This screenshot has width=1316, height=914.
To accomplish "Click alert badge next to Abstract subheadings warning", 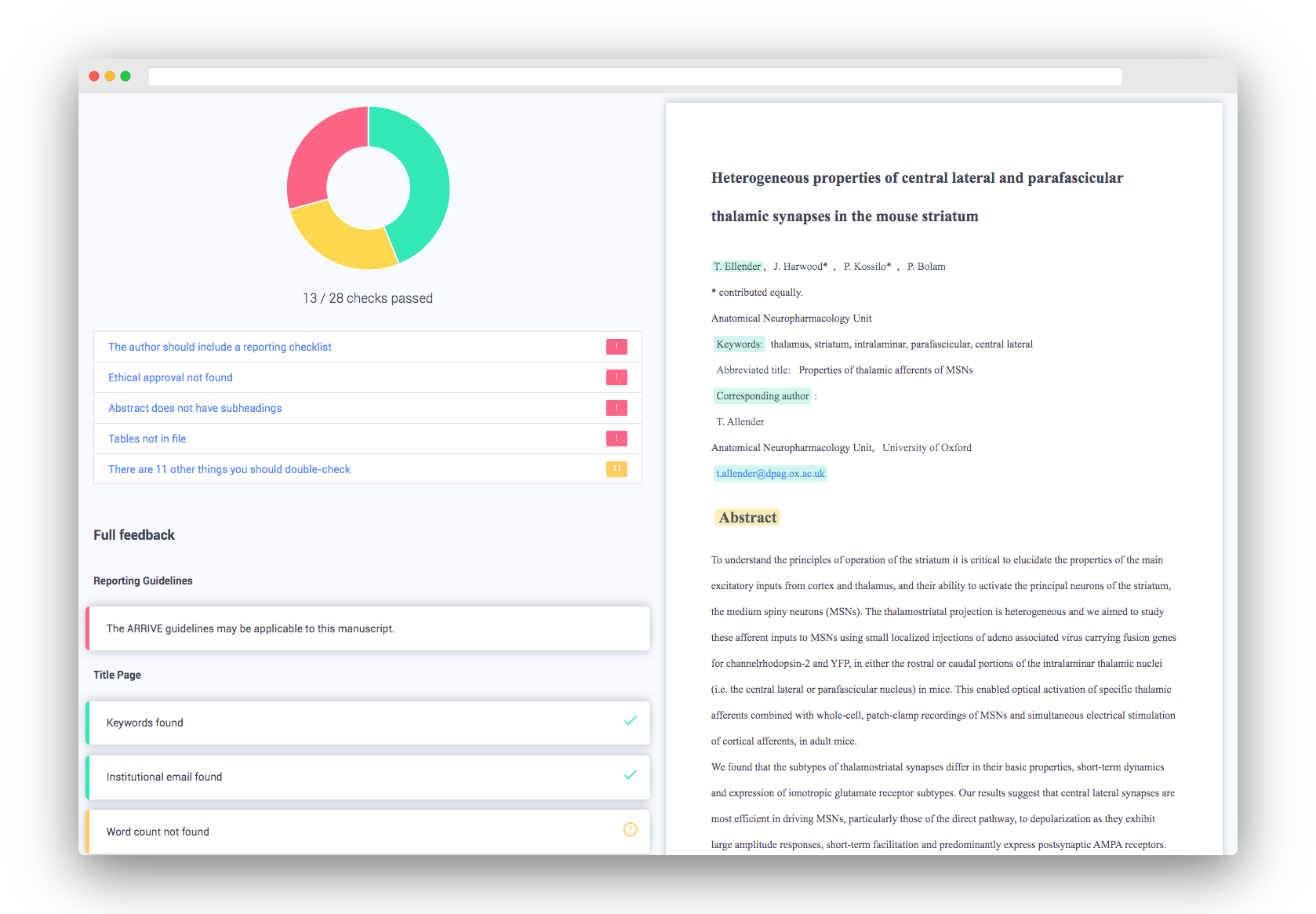I will click(x=616, y=408).
